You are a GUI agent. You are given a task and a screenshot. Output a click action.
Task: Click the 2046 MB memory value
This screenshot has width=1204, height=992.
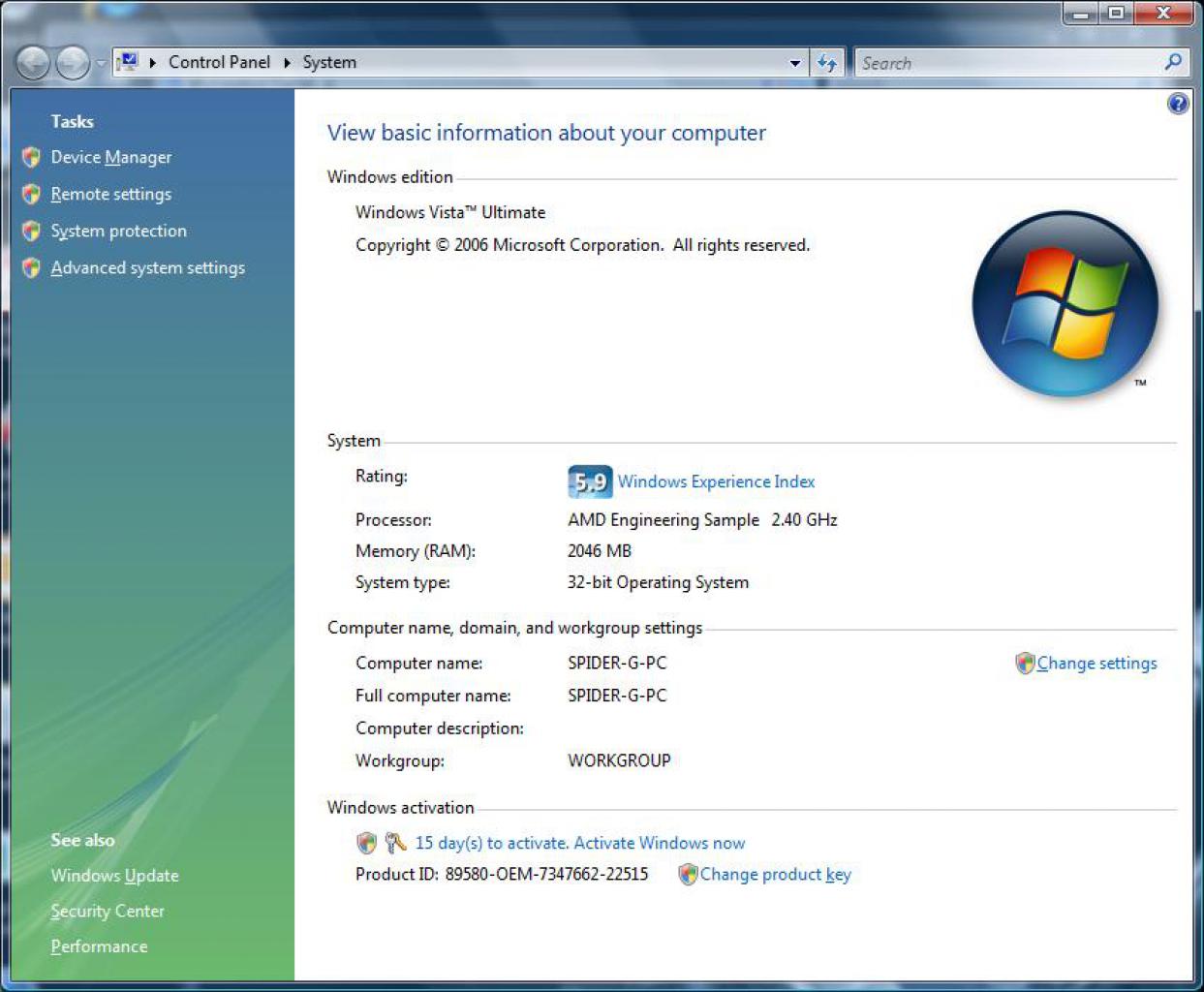coord(600,550)
